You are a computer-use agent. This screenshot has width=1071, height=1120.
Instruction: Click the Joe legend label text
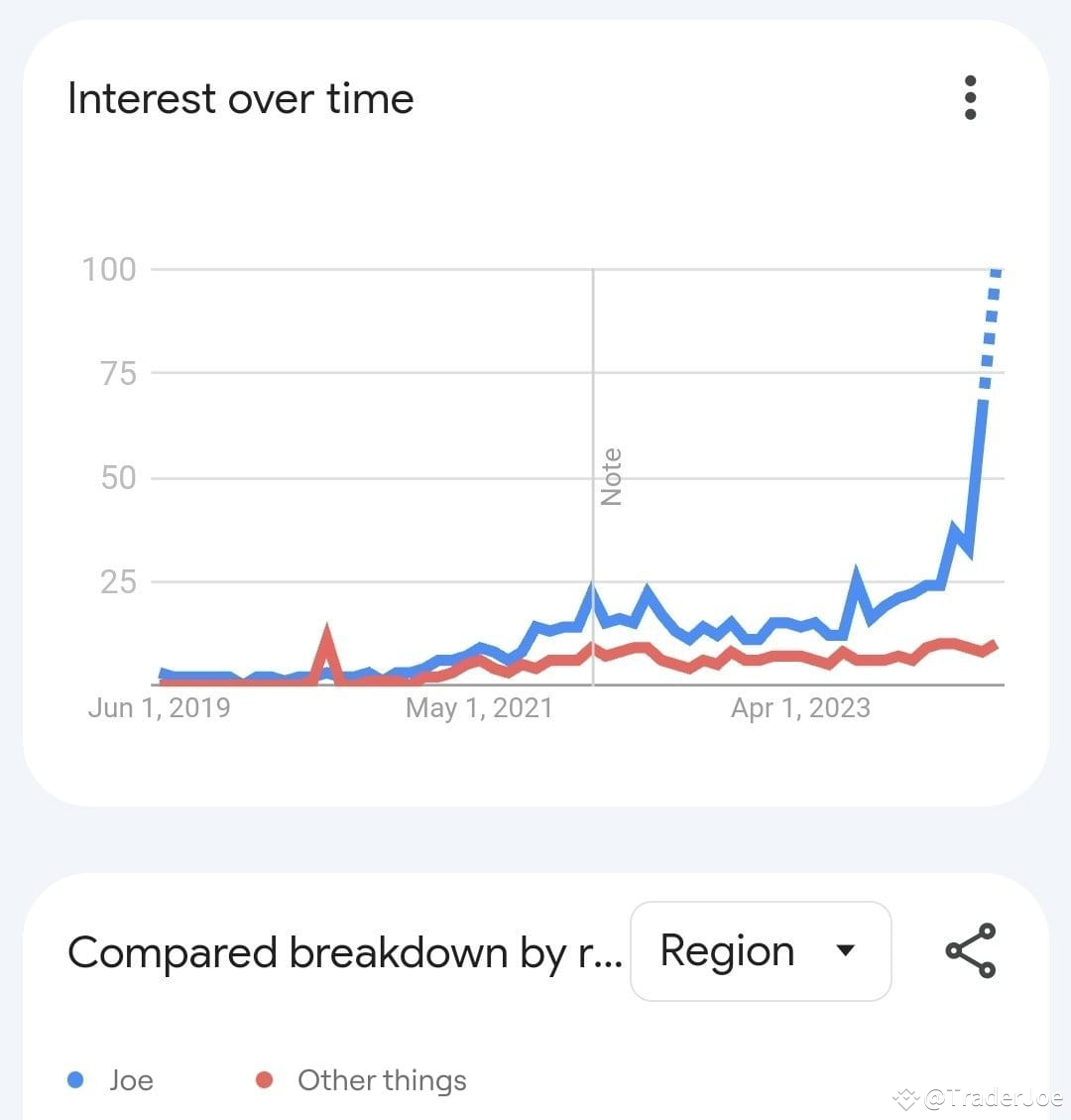coord(131,1080)
